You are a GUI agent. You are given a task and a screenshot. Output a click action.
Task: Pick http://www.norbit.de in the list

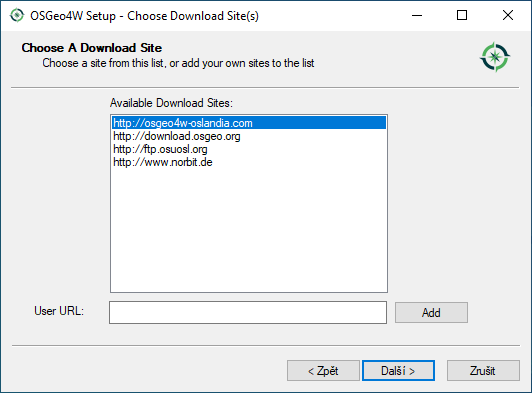click(x=249, y=162)
